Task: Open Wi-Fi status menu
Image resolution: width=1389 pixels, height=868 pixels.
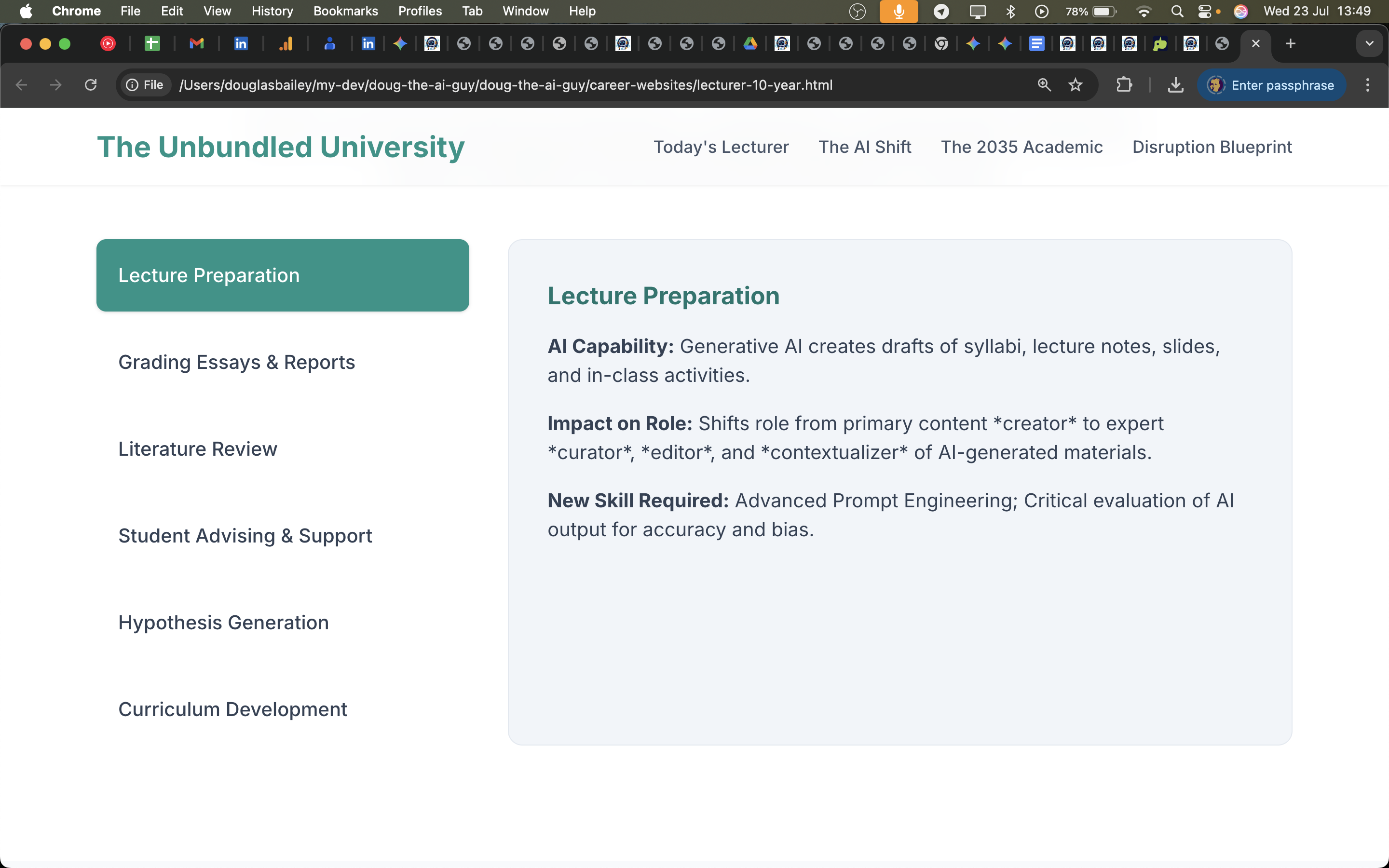Action: click(1144, 11)
